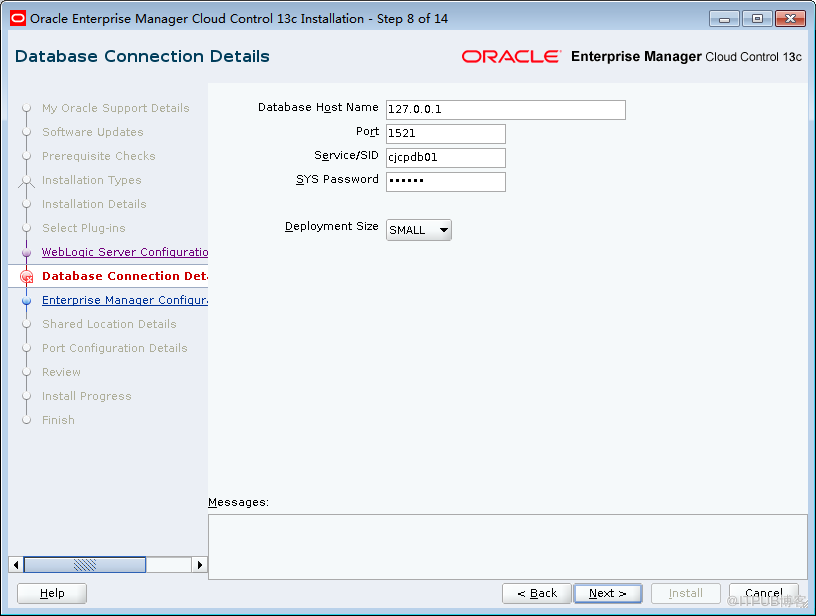816x616 pixels.
Task: Click the Port field showing 1521
Action: pos(445,134)
